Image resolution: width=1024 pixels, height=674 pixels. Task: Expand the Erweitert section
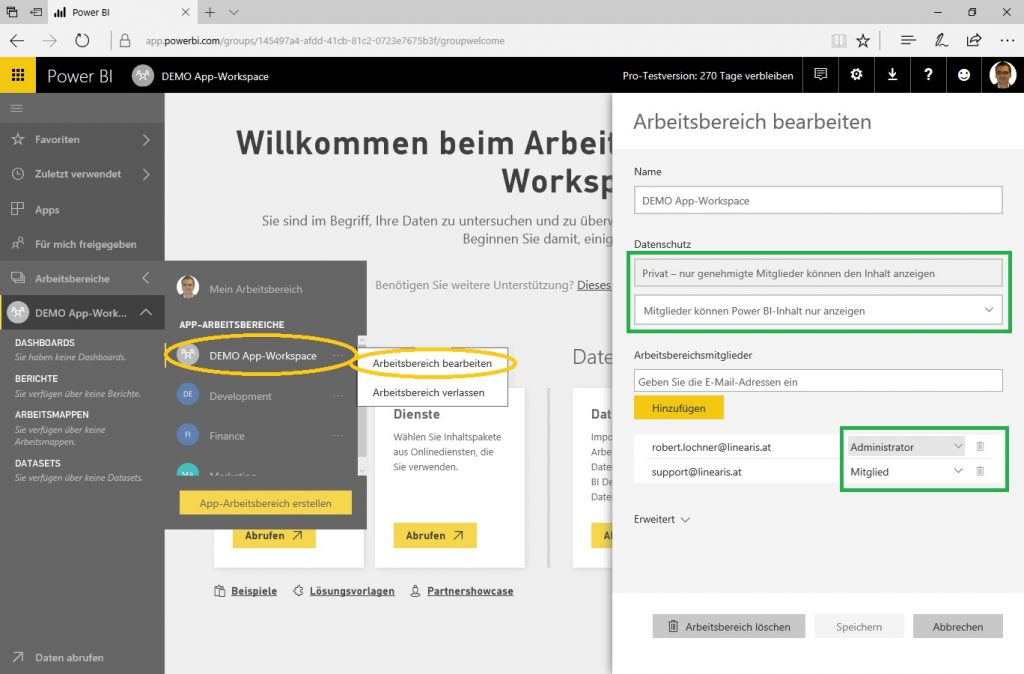tap(661, 519)
